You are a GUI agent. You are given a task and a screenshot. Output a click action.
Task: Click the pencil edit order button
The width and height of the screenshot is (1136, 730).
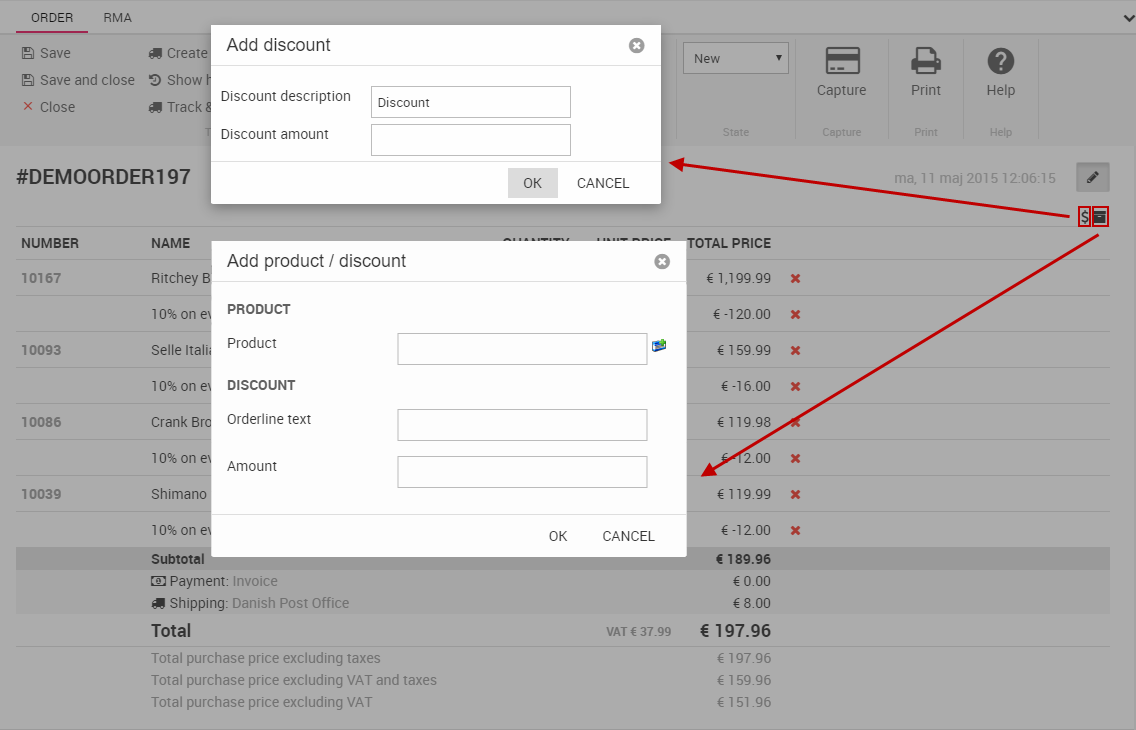pyautogui.click(x=1092, y=177)
